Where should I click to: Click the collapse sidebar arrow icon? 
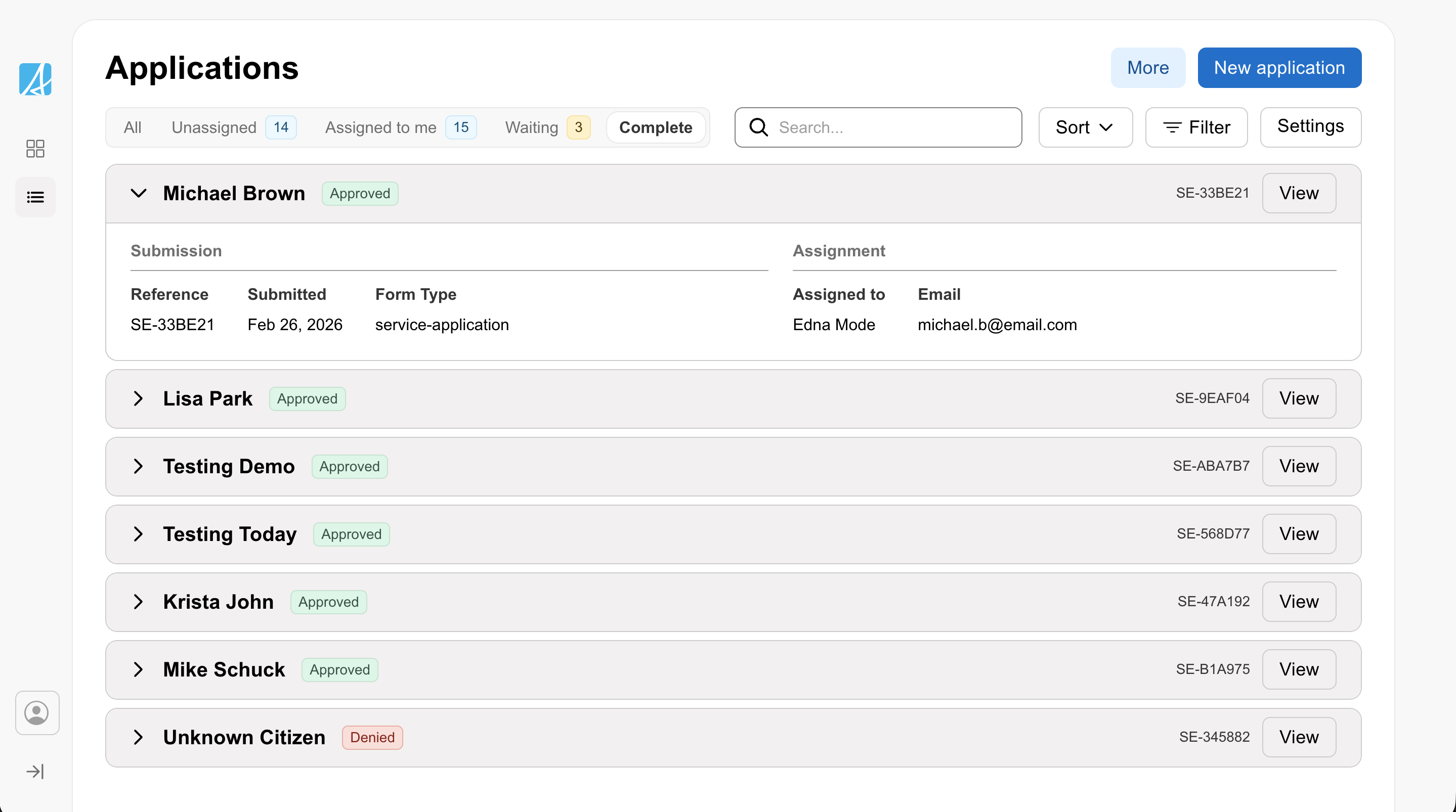(35, 772)
